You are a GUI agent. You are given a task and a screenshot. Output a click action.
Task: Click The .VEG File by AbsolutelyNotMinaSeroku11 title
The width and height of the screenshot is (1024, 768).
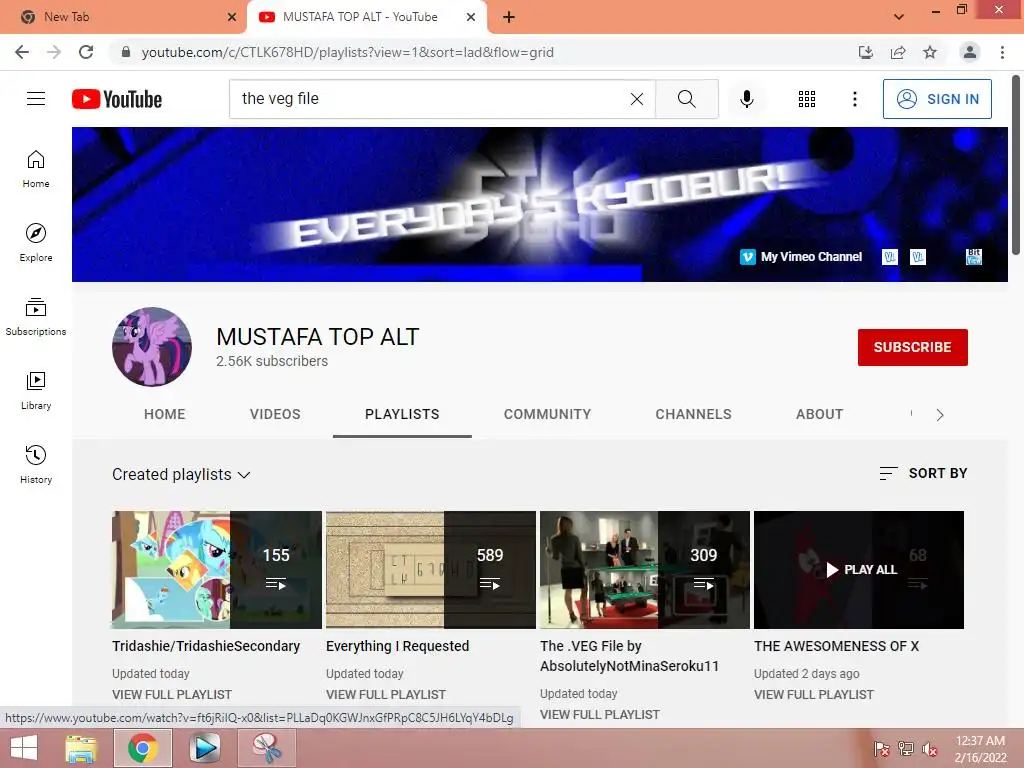click(630, 656)
